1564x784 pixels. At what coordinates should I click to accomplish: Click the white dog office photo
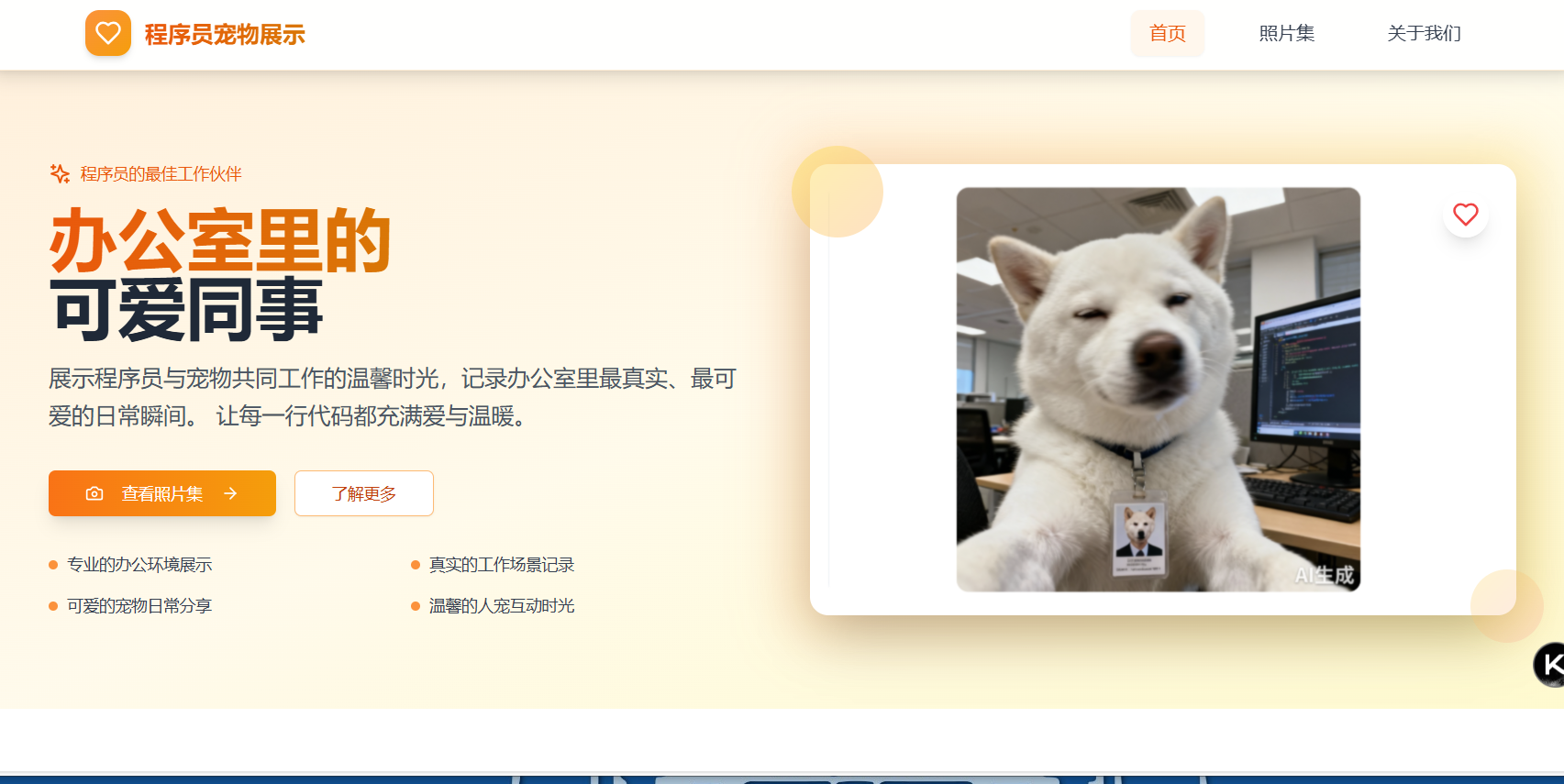click(x=1158, y=389)
